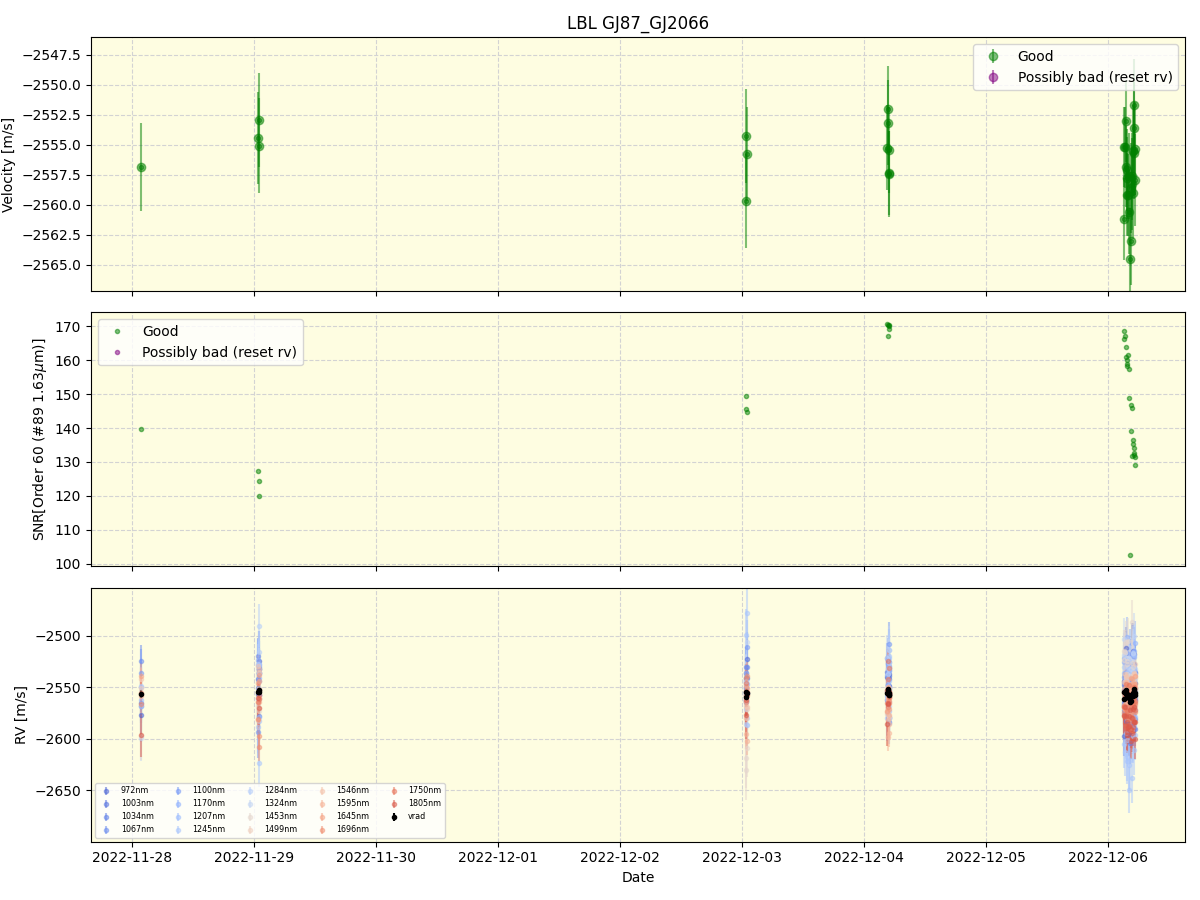Click the RV [m/s] axis label
Viewport: 1200px width, 900px height.
tap(21, 715)
